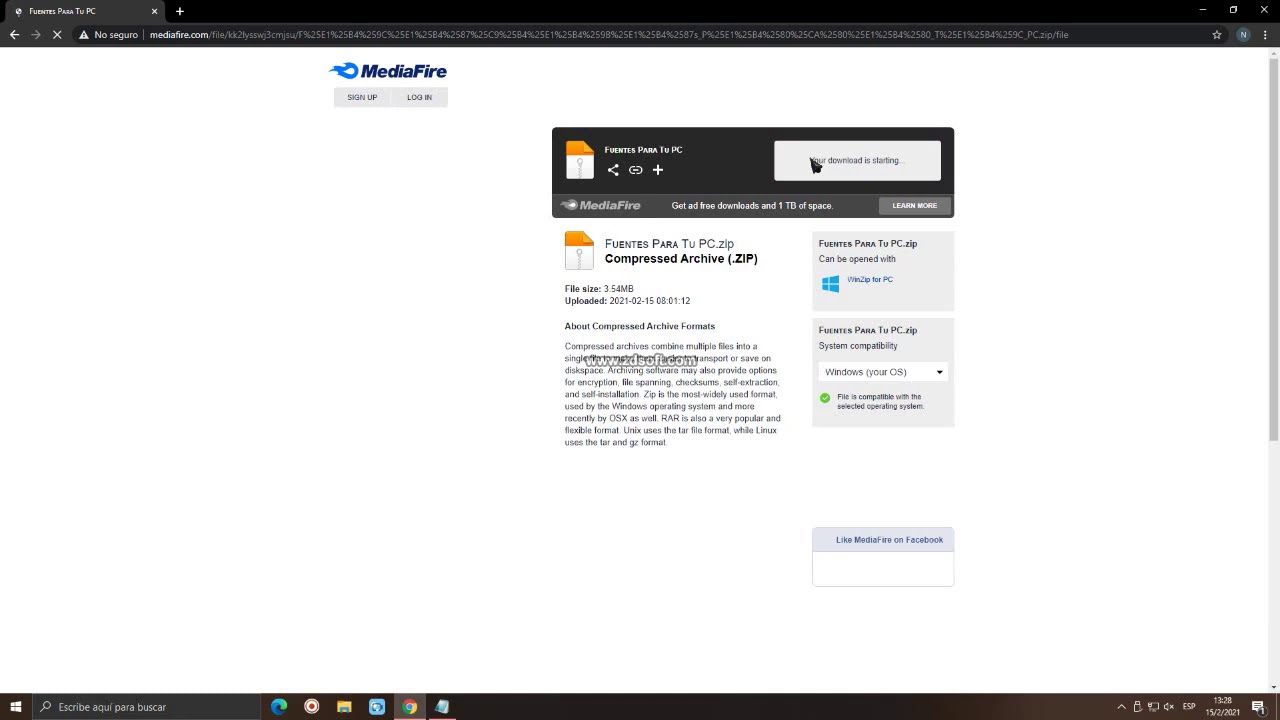The image size is (1280, 720).
Task: Click the orange zip icon beside file details
Action: coord(579,251)
